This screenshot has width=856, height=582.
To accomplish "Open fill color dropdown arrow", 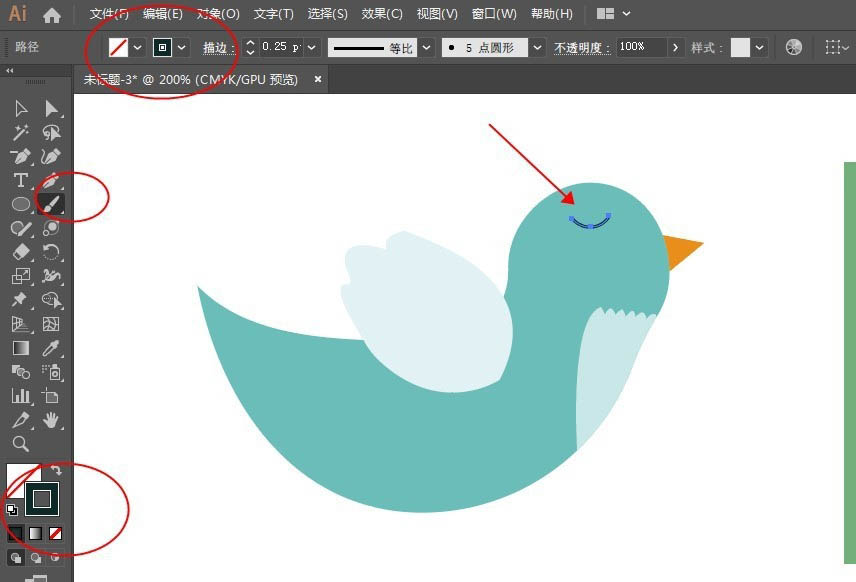I will point(138,47).
